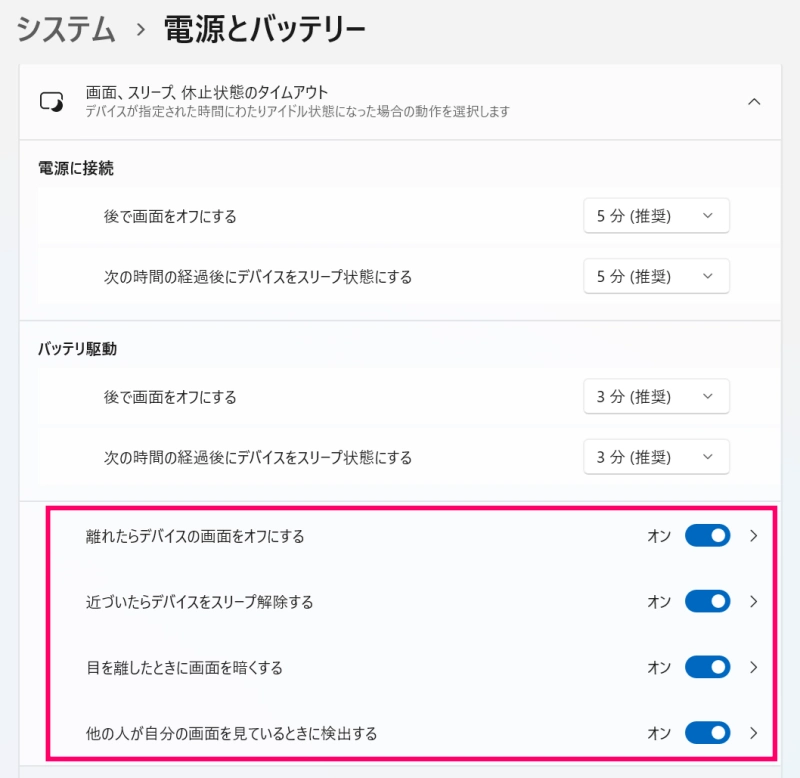Image resolution: width=800 pixels, height=778 pixels.
Task: Open the システム breadcrumb link
Action: pos(62,30)
